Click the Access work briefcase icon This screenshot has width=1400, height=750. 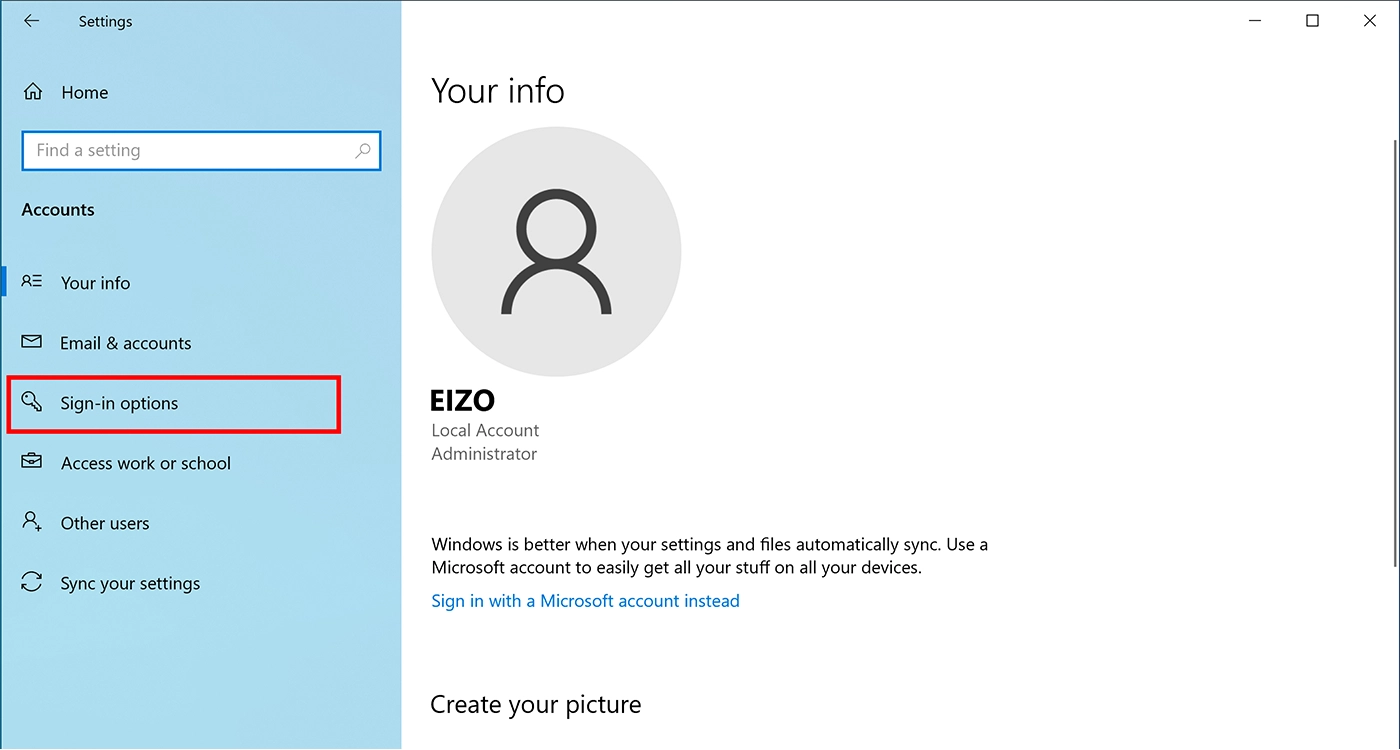tap(32, 462)
